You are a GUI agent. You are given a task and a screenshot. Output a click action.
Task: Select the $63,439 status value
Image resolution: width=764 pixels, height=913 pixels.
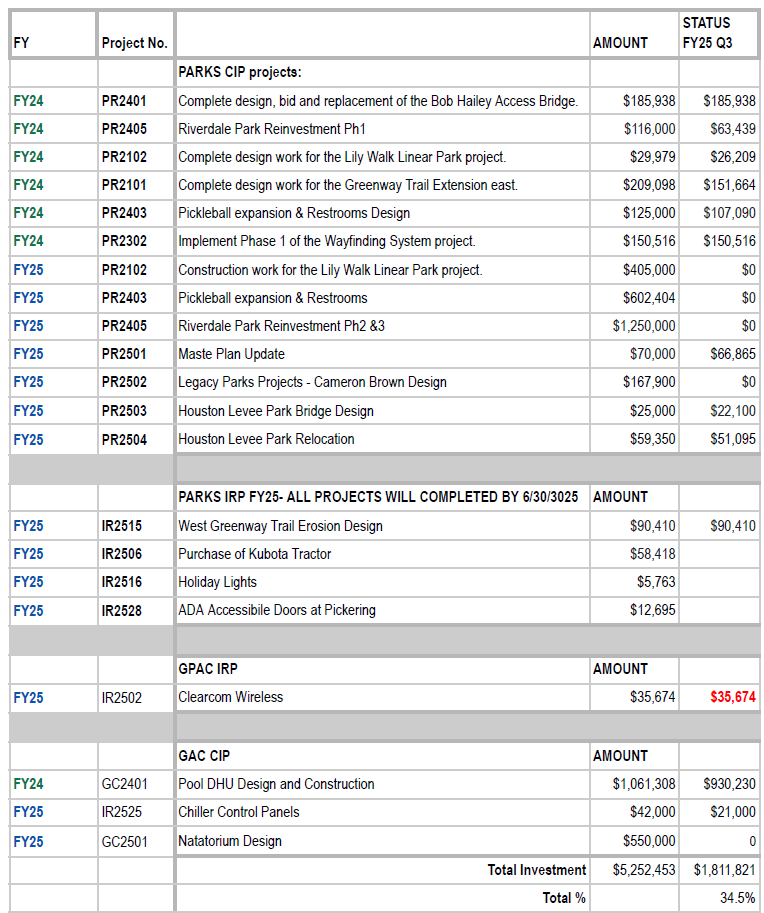pos(733,129)
